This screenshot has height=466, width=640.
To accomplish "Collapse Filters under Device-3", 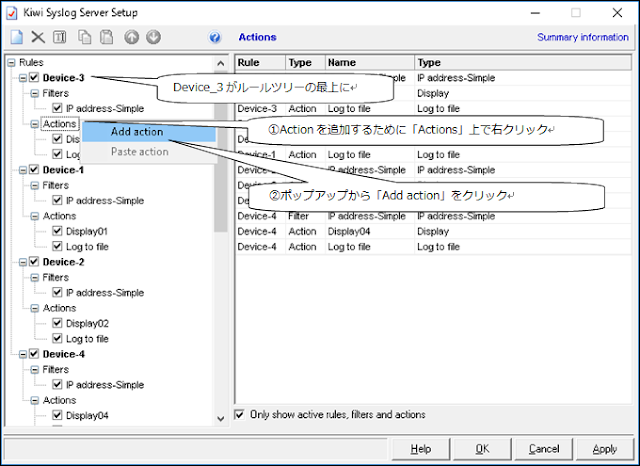I will (x=35, y=93).
